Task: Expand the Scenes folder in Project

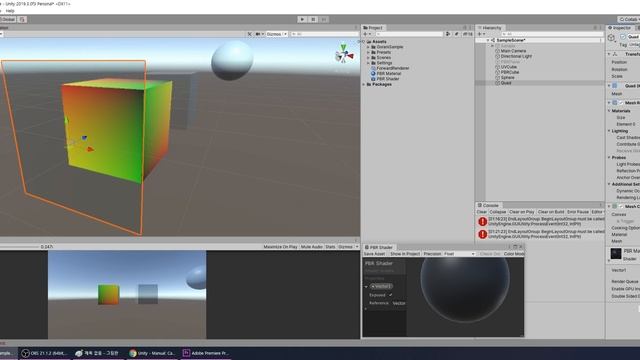Action: point(368,58)
